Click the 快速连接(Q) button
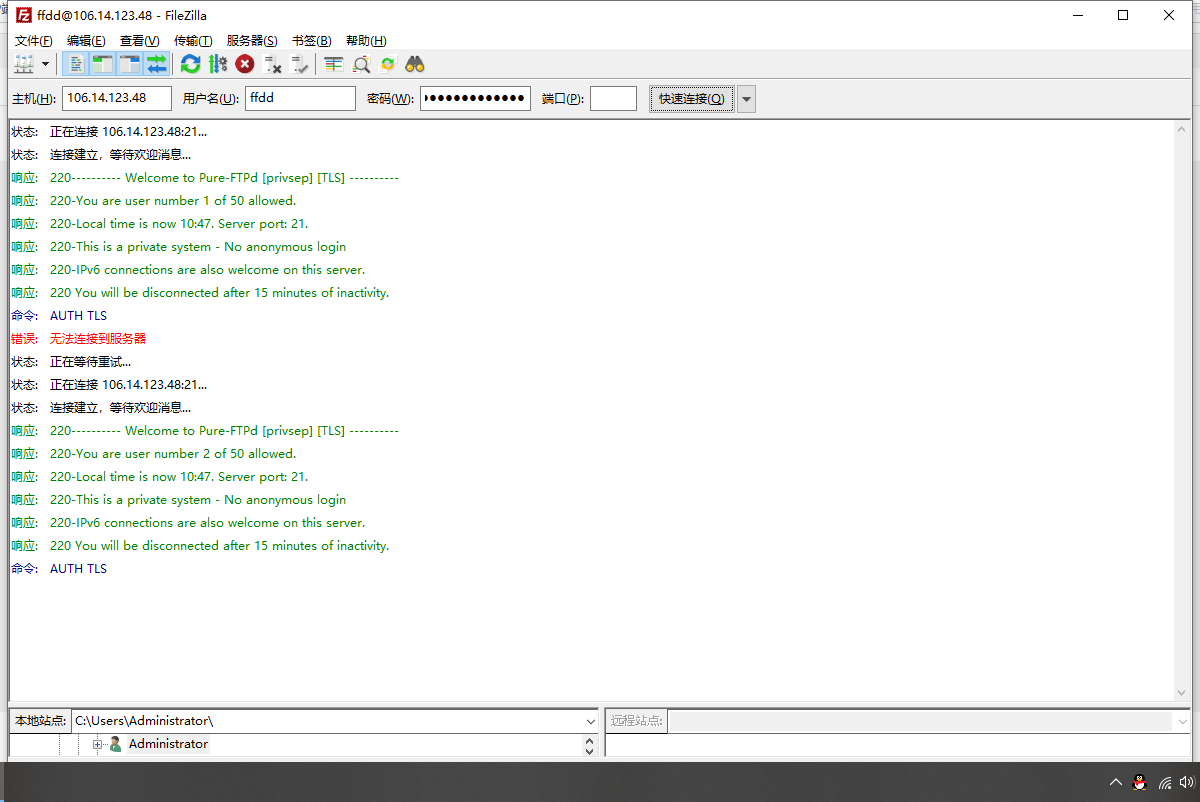The width and height of the screenshot is (1200, 802). pyautogui.click(x=692, y=98)
